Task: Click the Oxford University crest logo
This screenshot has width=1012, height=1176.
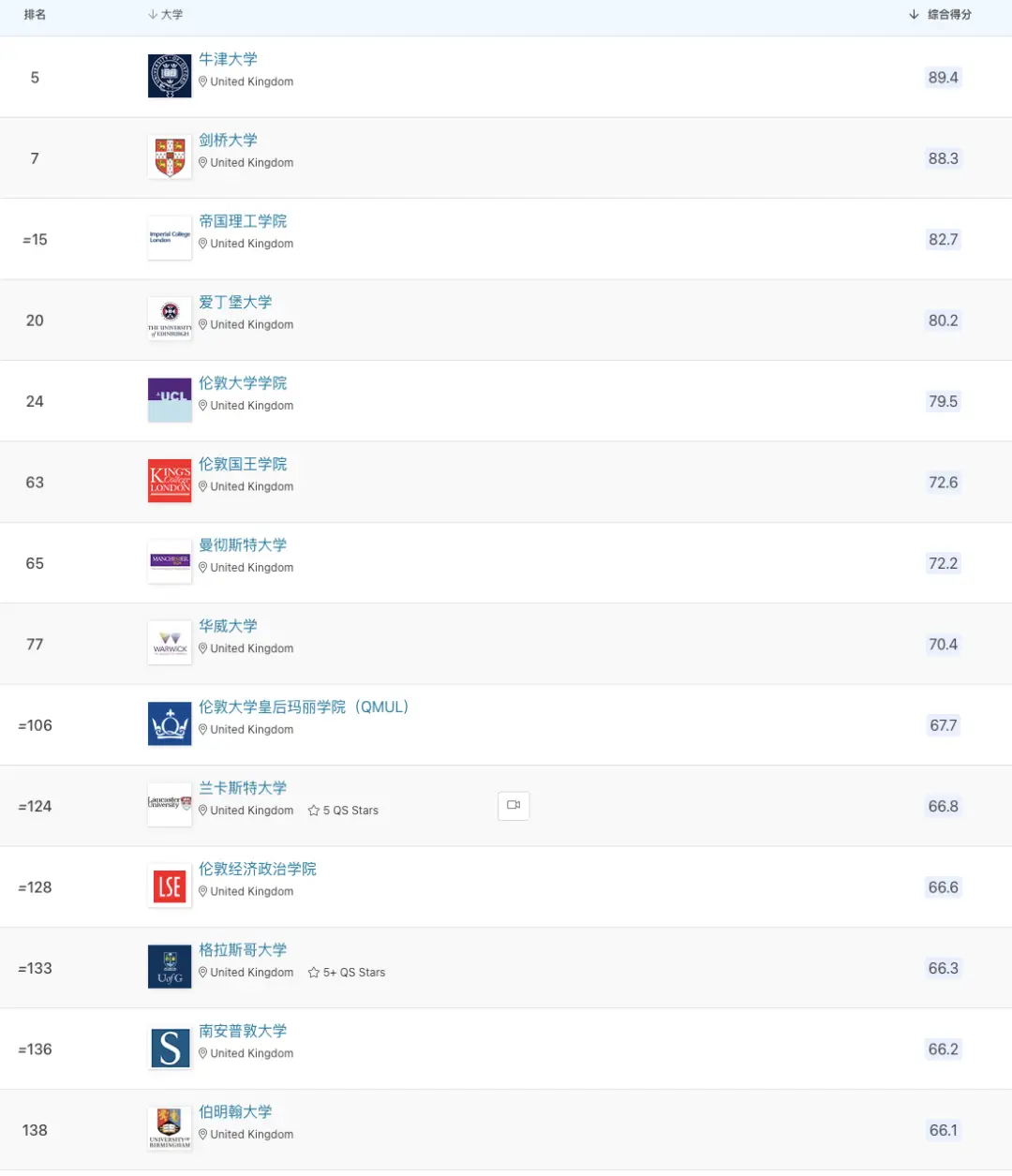Action: pos(170,76)
